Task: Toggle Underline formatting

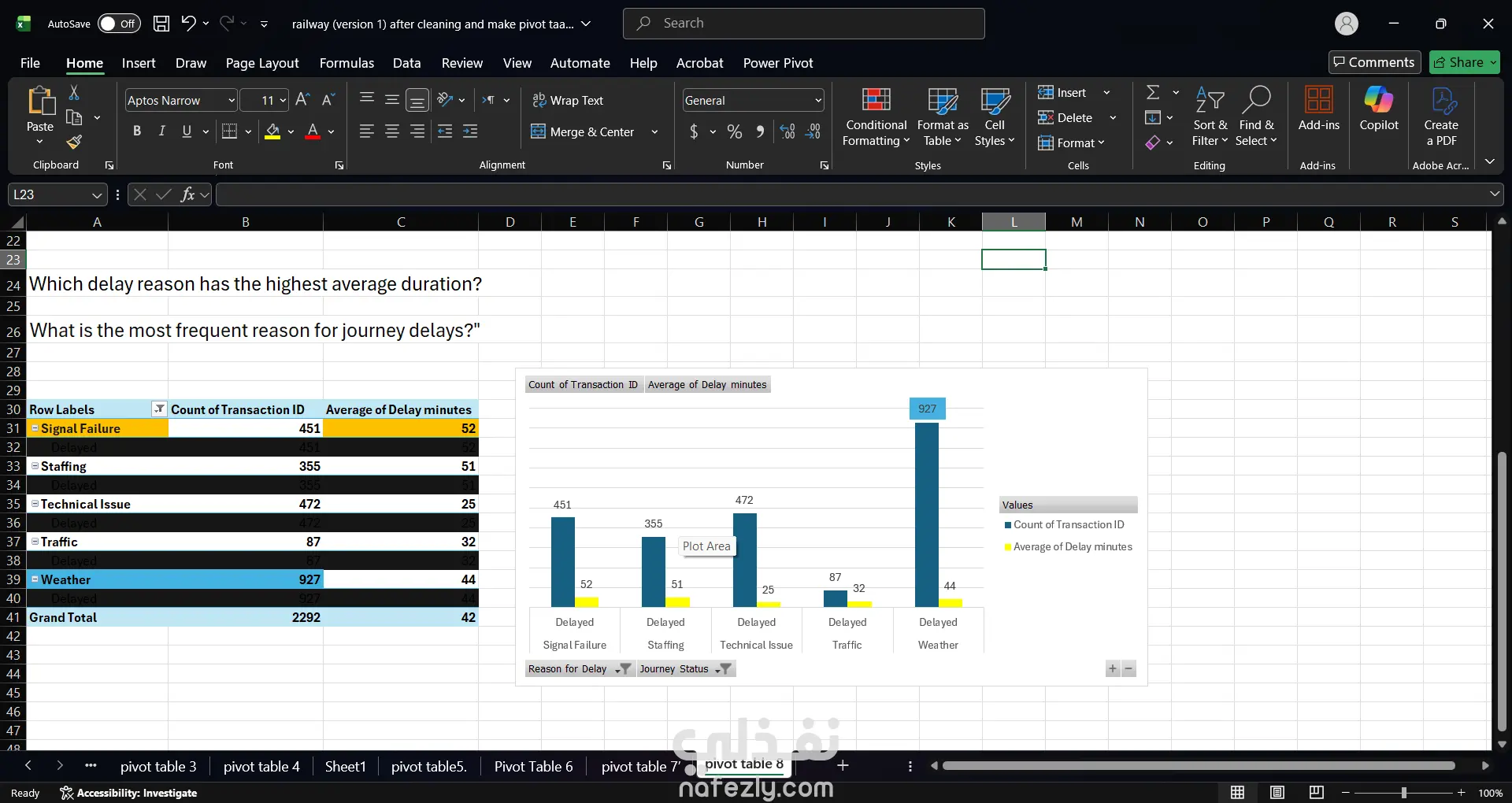Action: tap(187, 131)
